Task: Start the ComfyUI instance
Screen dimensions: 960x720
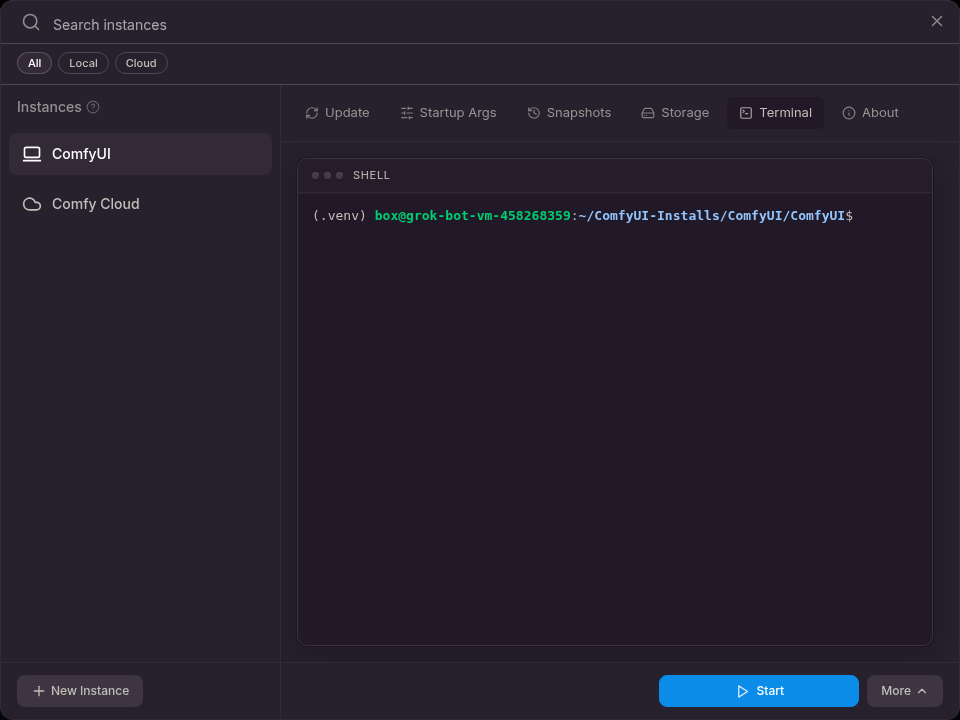Action: [x=759, y=691]
